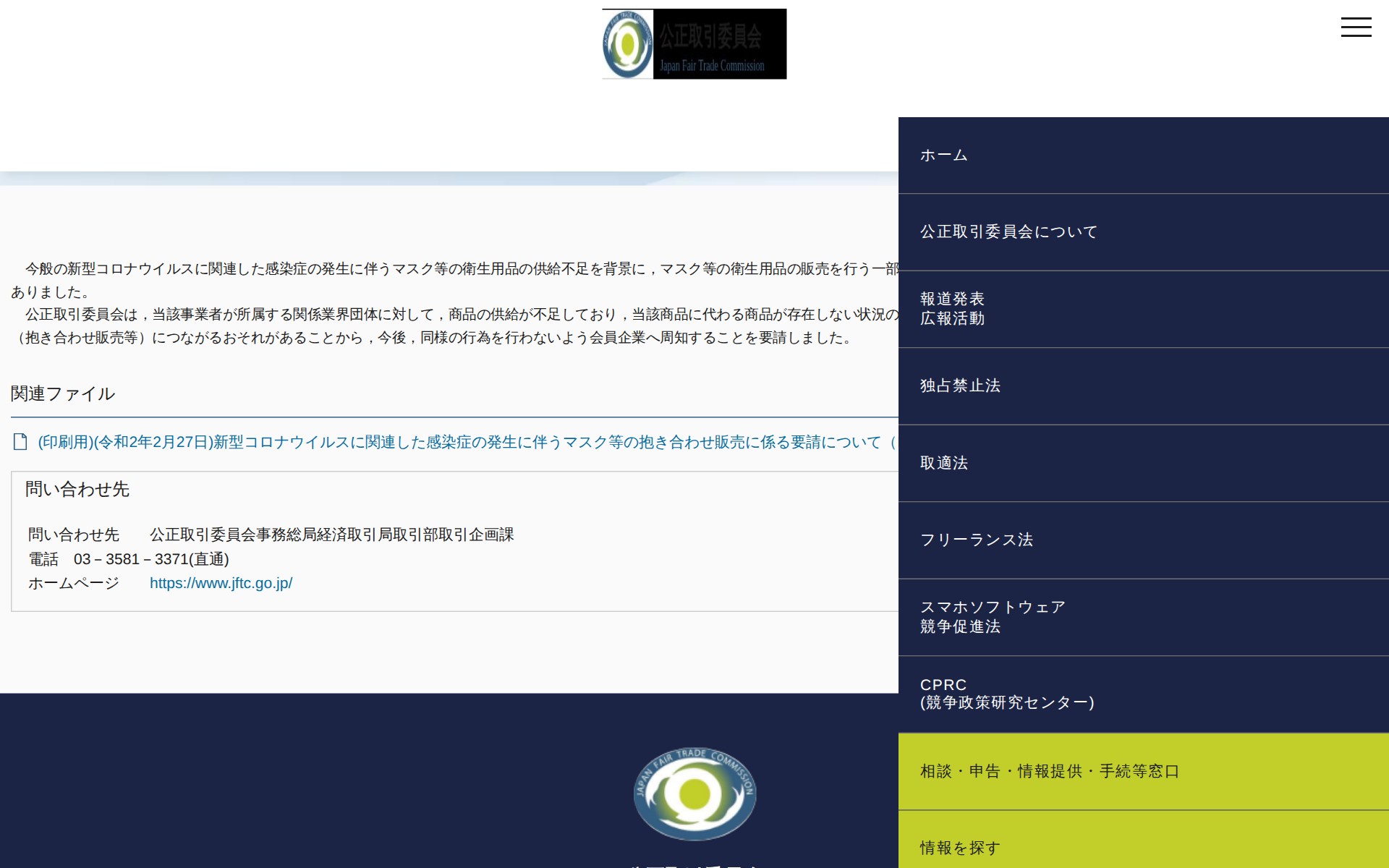Select フリーランス法 in the sidebar menu

[x=976, y=540]
